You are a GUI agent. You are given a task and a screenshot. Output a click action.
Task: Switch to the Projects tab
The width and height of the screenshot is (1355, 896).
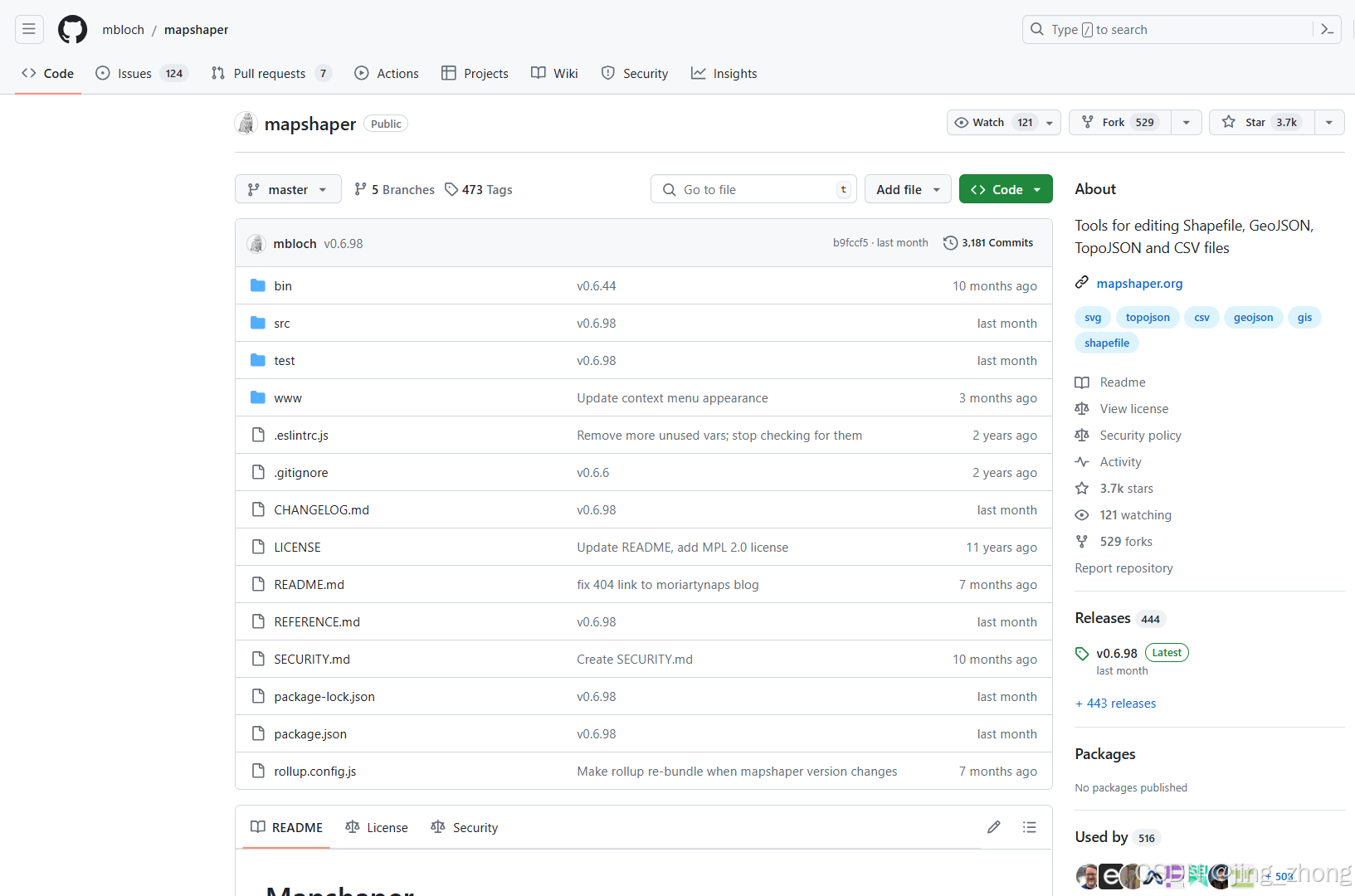[475, 74]
